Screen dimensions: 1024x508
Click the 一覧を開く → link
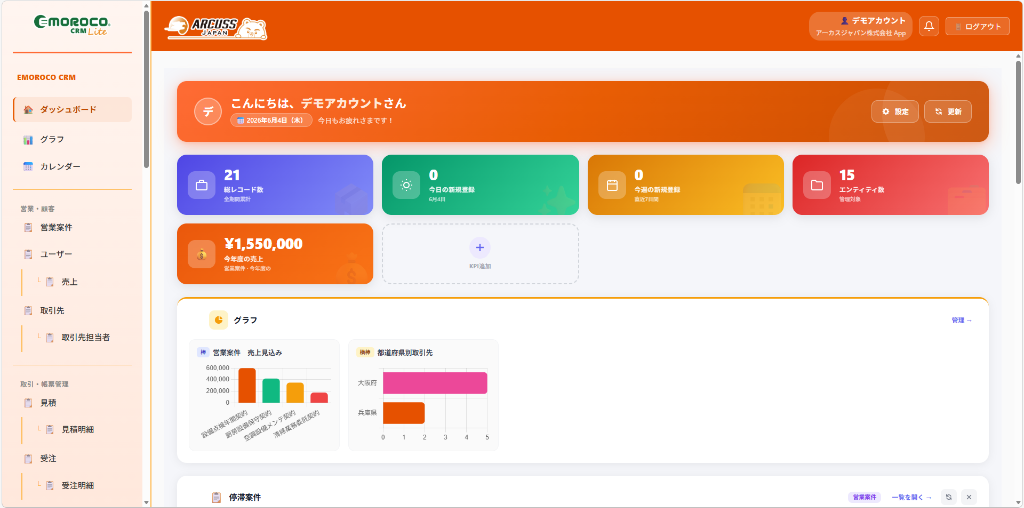(912, 498)
